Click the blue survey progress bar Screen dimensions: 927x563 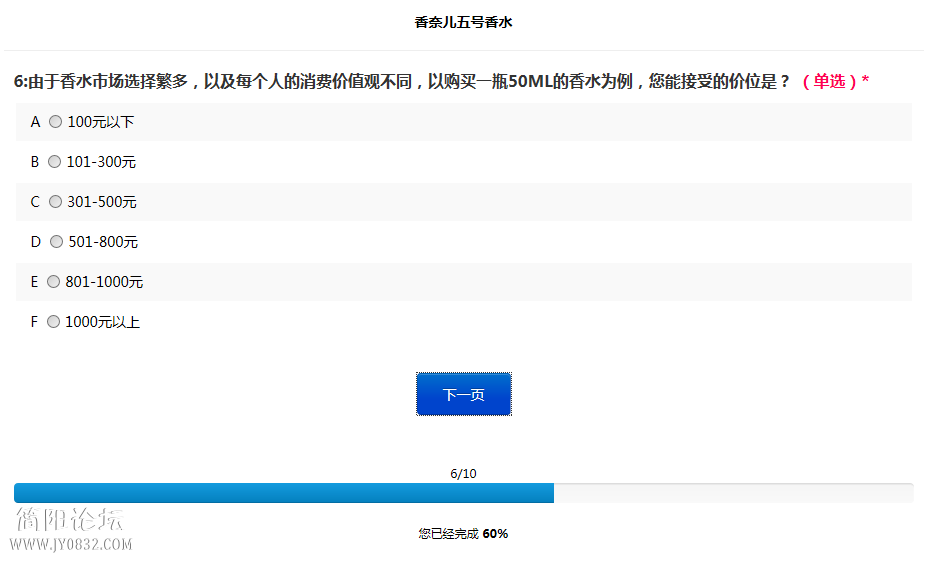click(x=464, y=493)
